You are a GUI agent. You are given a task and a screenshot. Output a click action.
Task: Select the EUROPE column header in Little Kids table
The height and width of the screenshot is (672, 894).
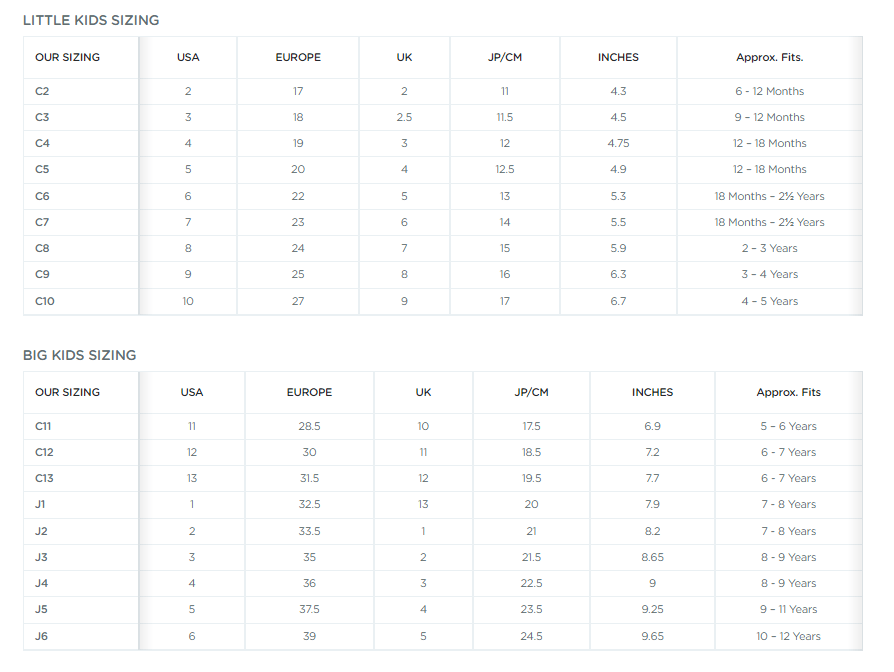click(x=298, y=57)
